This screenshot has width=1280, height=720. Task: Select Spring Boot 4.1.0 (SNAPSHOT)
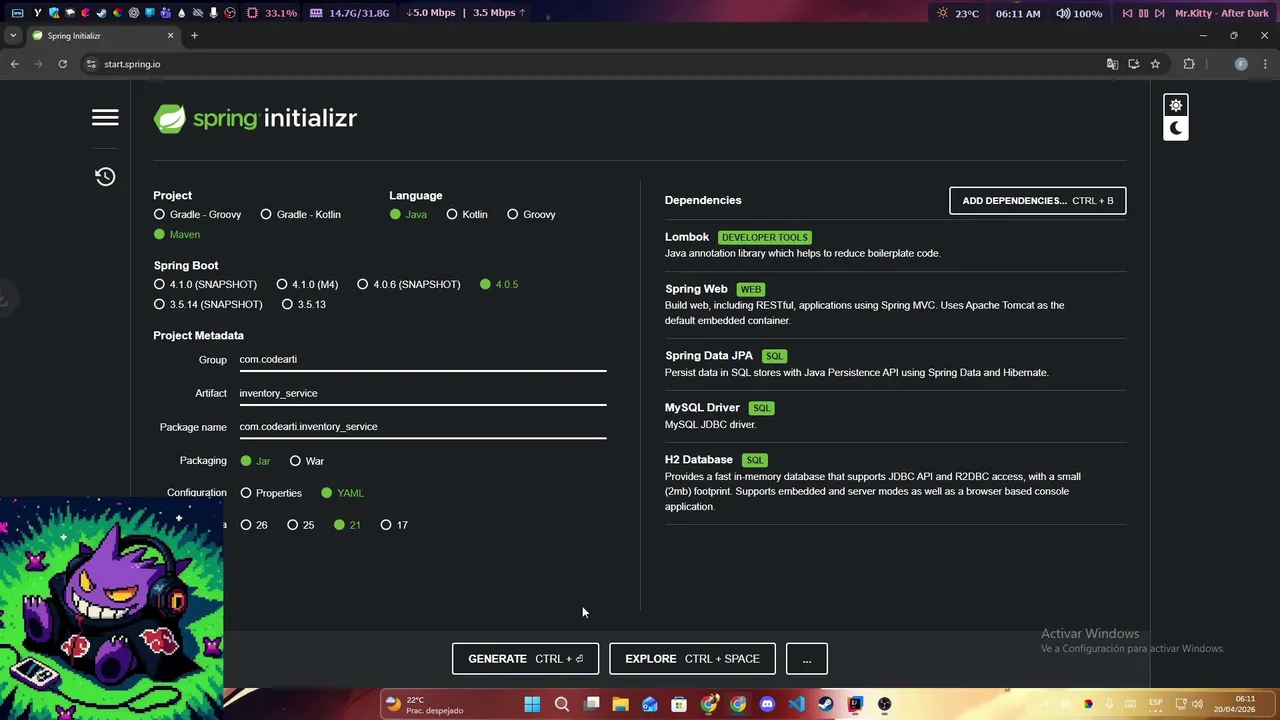(x=206, y=284)
